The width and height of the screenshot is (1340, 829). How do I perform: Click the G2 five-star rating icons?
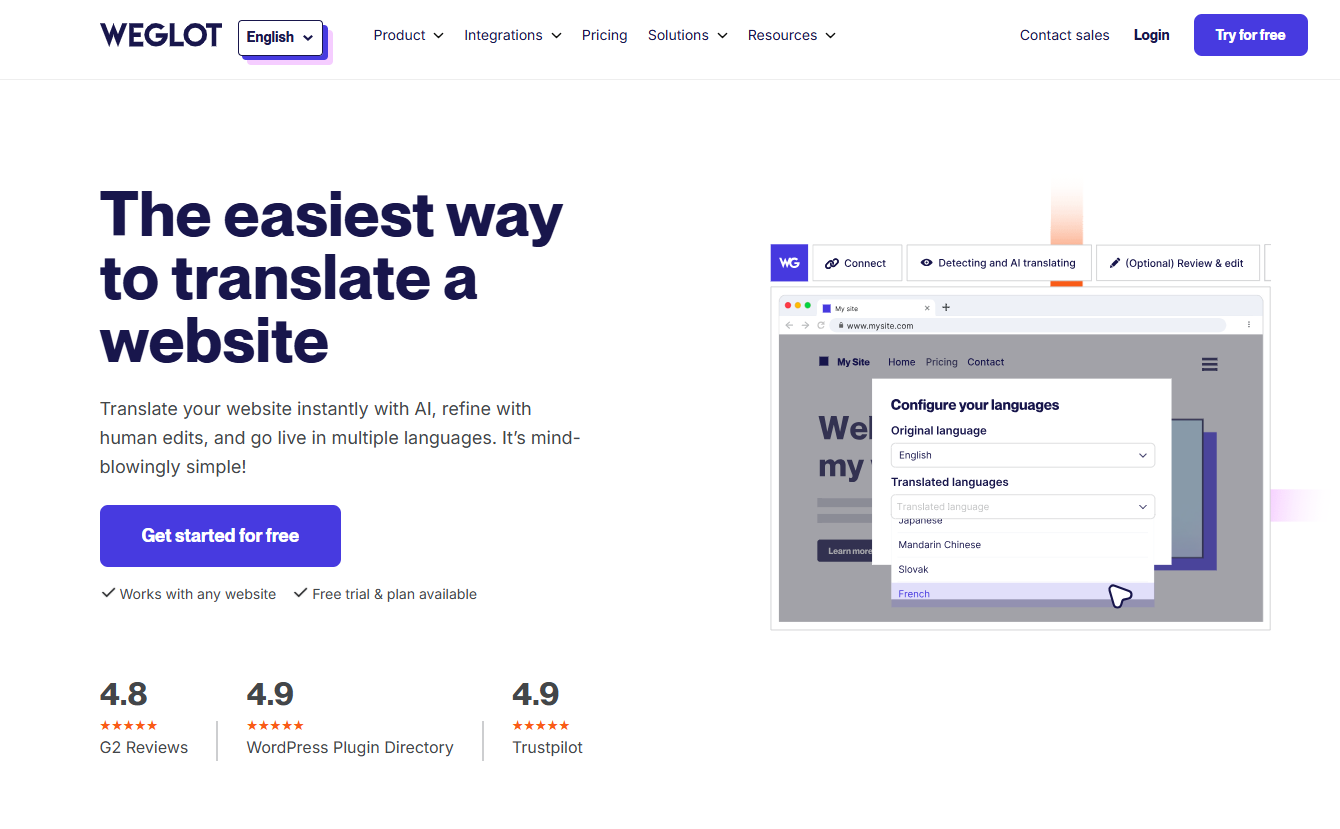128,725
